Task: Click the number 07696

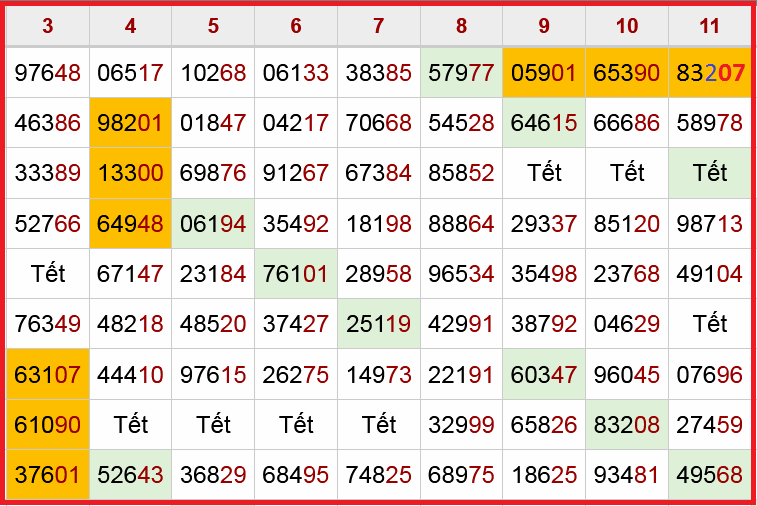Action: click(710, 374)
